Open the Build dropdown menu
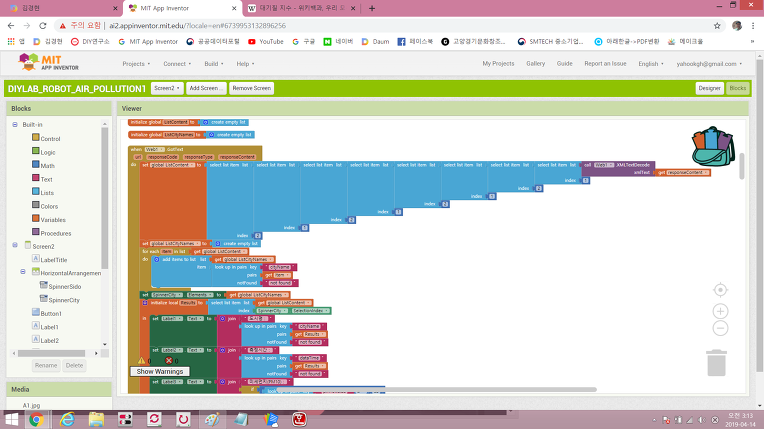This screenshot has height=429, width=764. coord(214,64)
